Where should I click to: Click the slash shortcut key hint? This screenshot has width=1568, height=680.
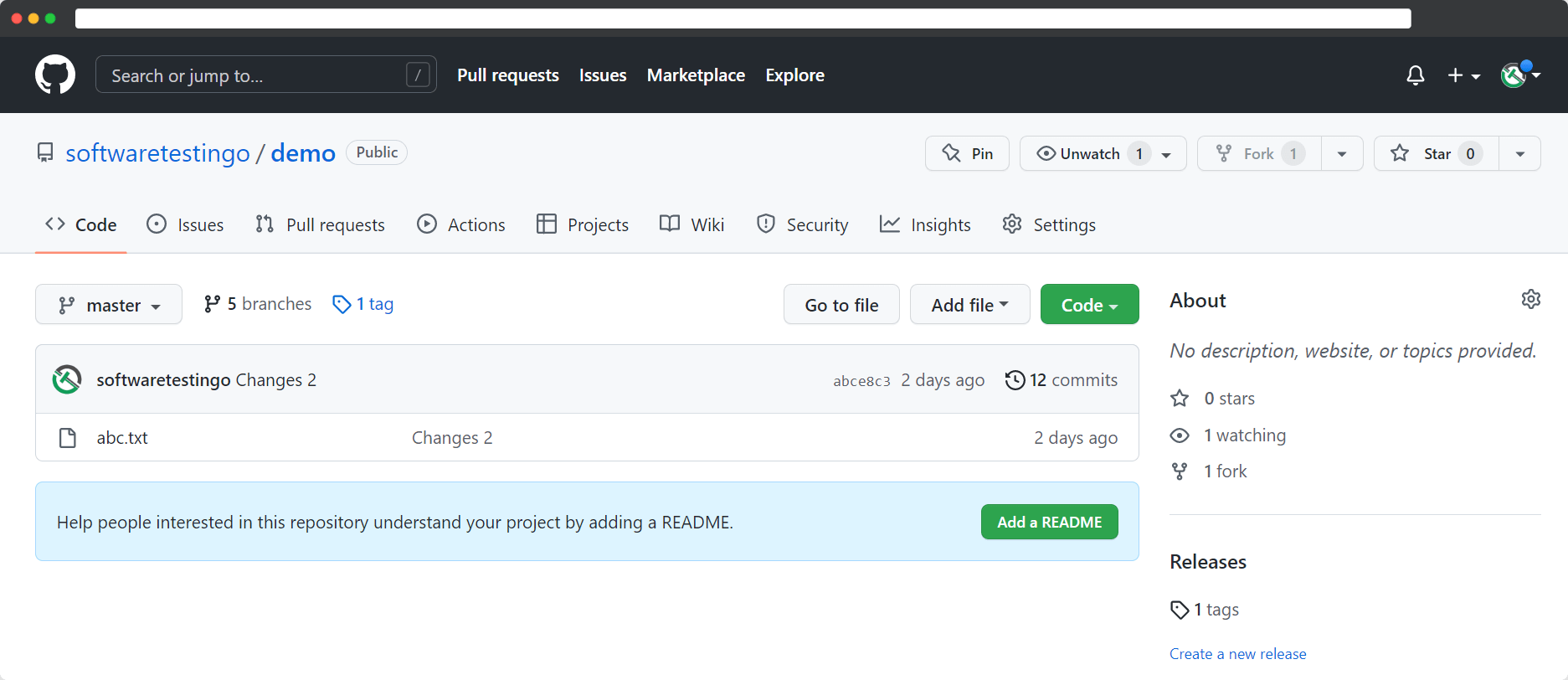point(418,75)
